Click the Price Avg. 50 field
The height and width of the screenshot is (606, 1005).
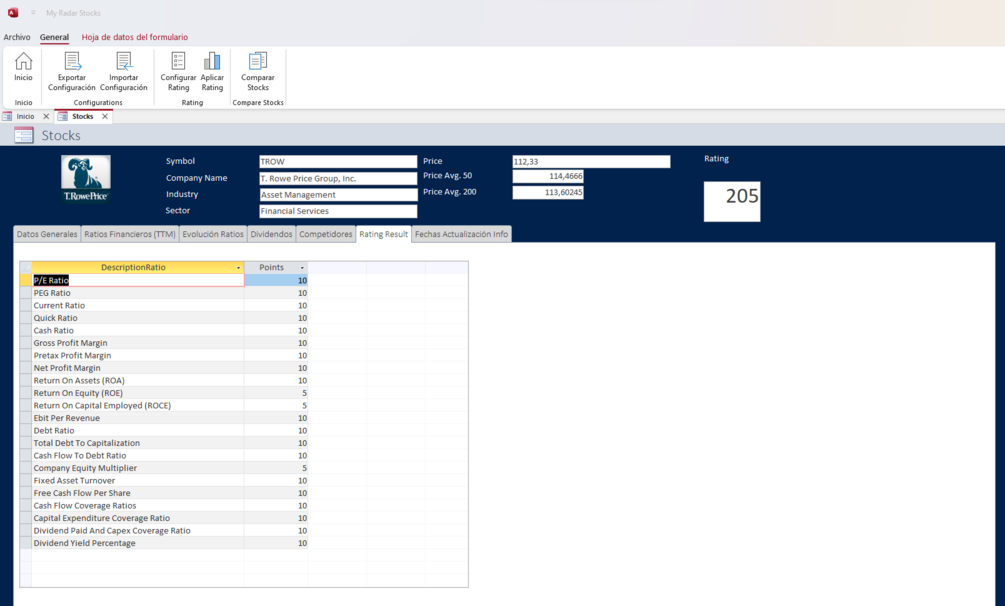click(x=548, y=176)
